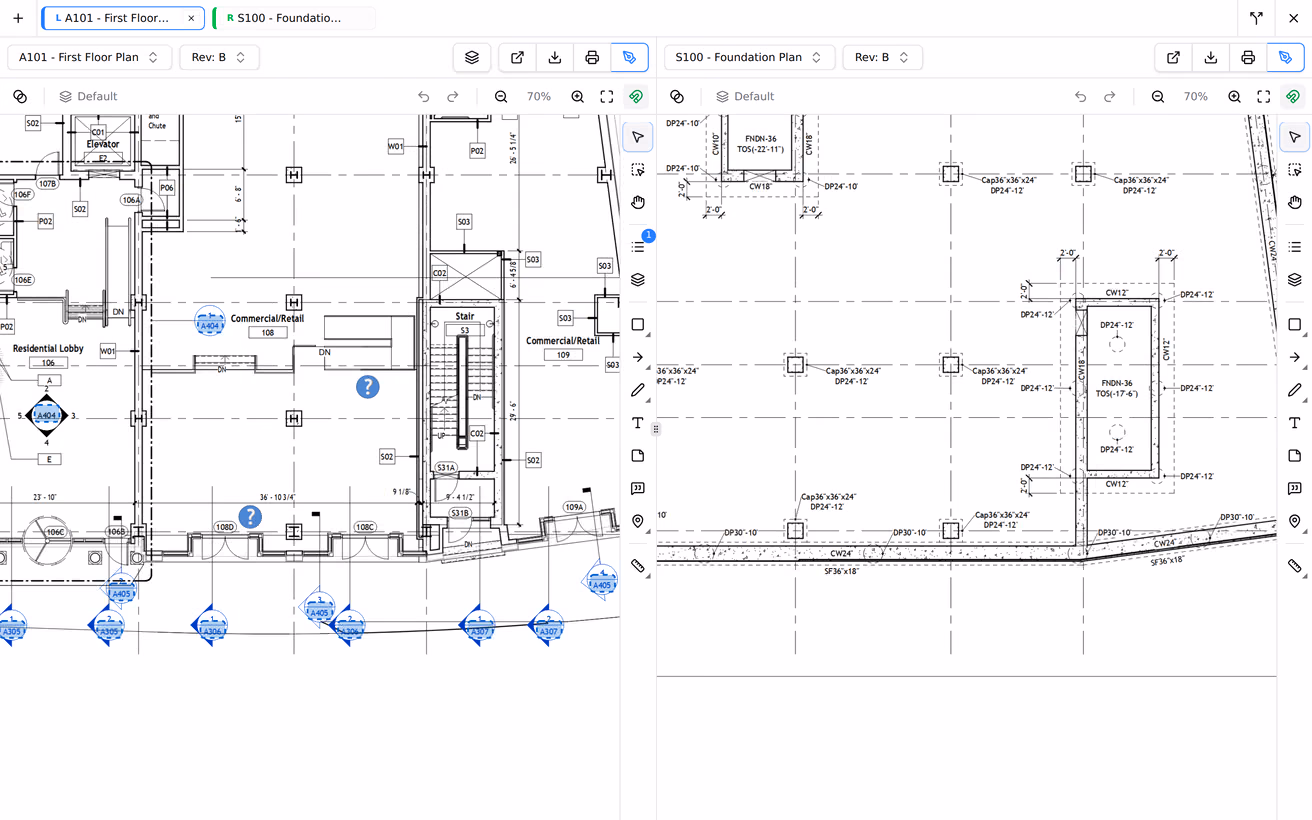This screenshot has height=820, width=1312.
Task: Open the markup list with badge 1
Action: coord(638,246)
